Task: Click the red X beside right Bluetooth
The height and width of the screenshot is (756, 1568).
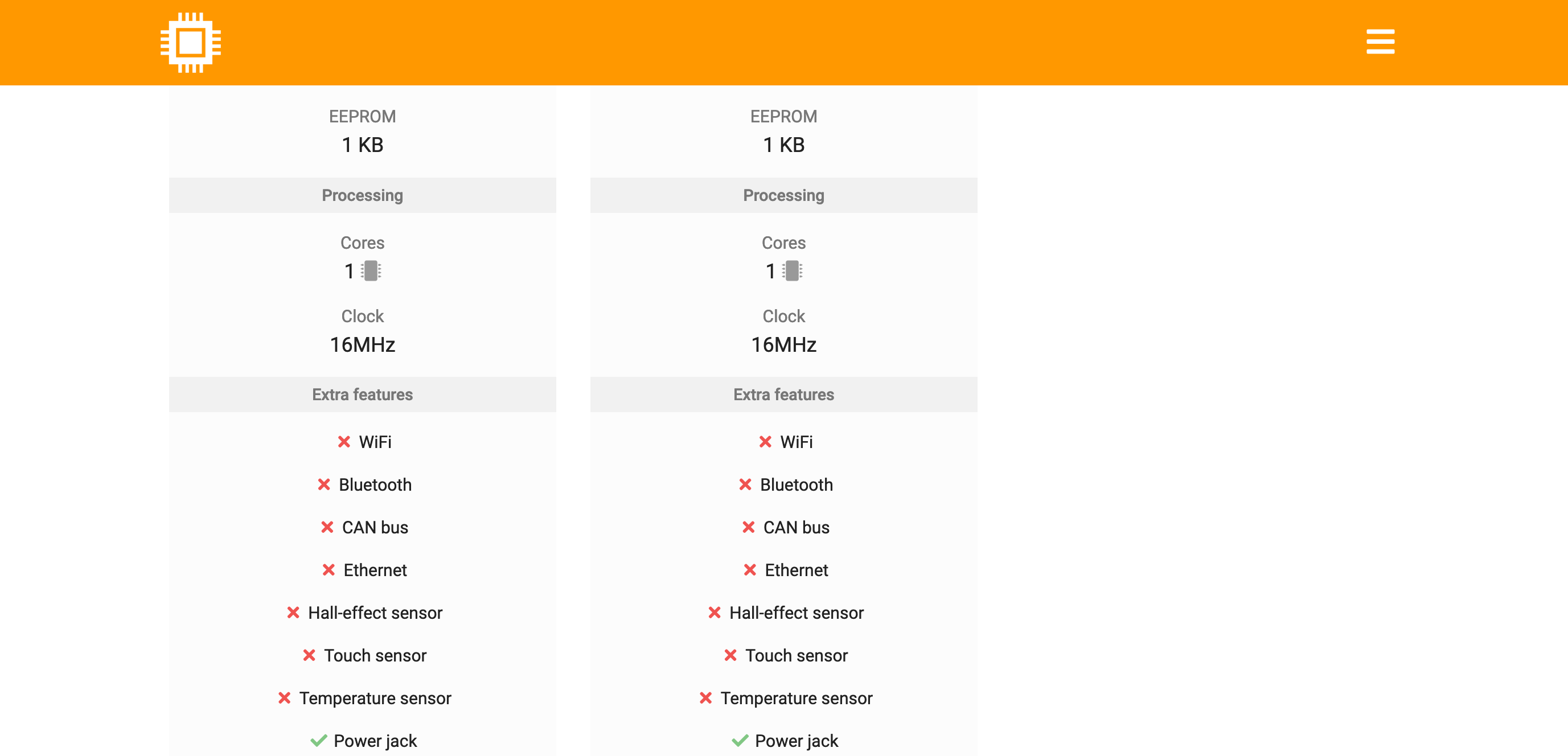Action: (745, 484)
